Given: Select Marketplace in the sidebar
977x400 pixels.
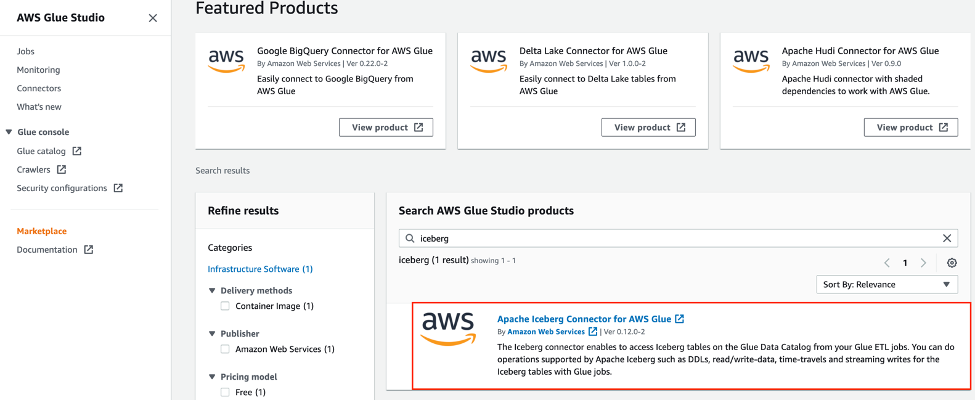Looking at the screenshot, I should tap(41, 231).
